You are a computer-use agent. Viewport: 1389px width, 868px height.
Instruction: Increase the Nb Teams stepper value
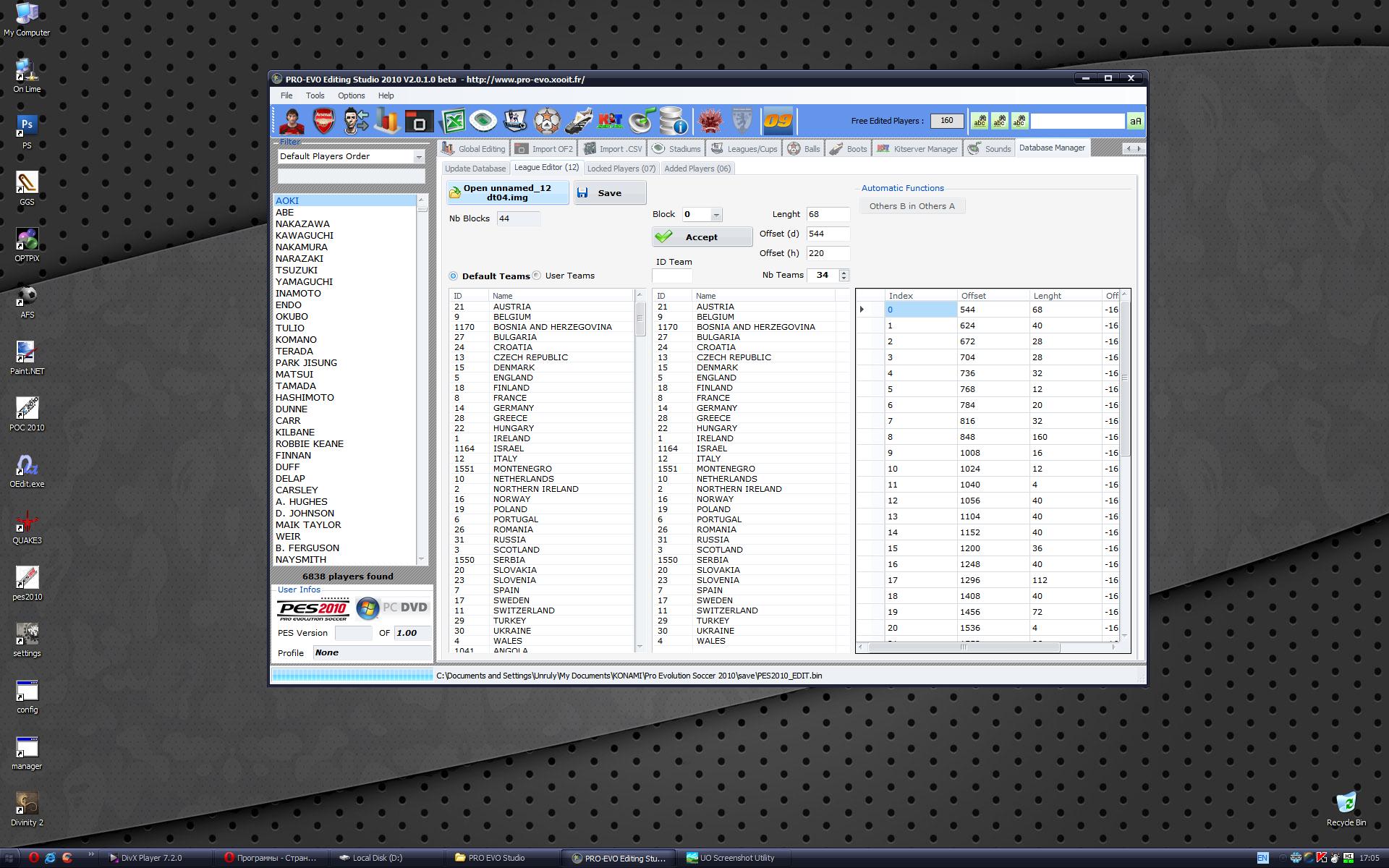coord(844,272)
